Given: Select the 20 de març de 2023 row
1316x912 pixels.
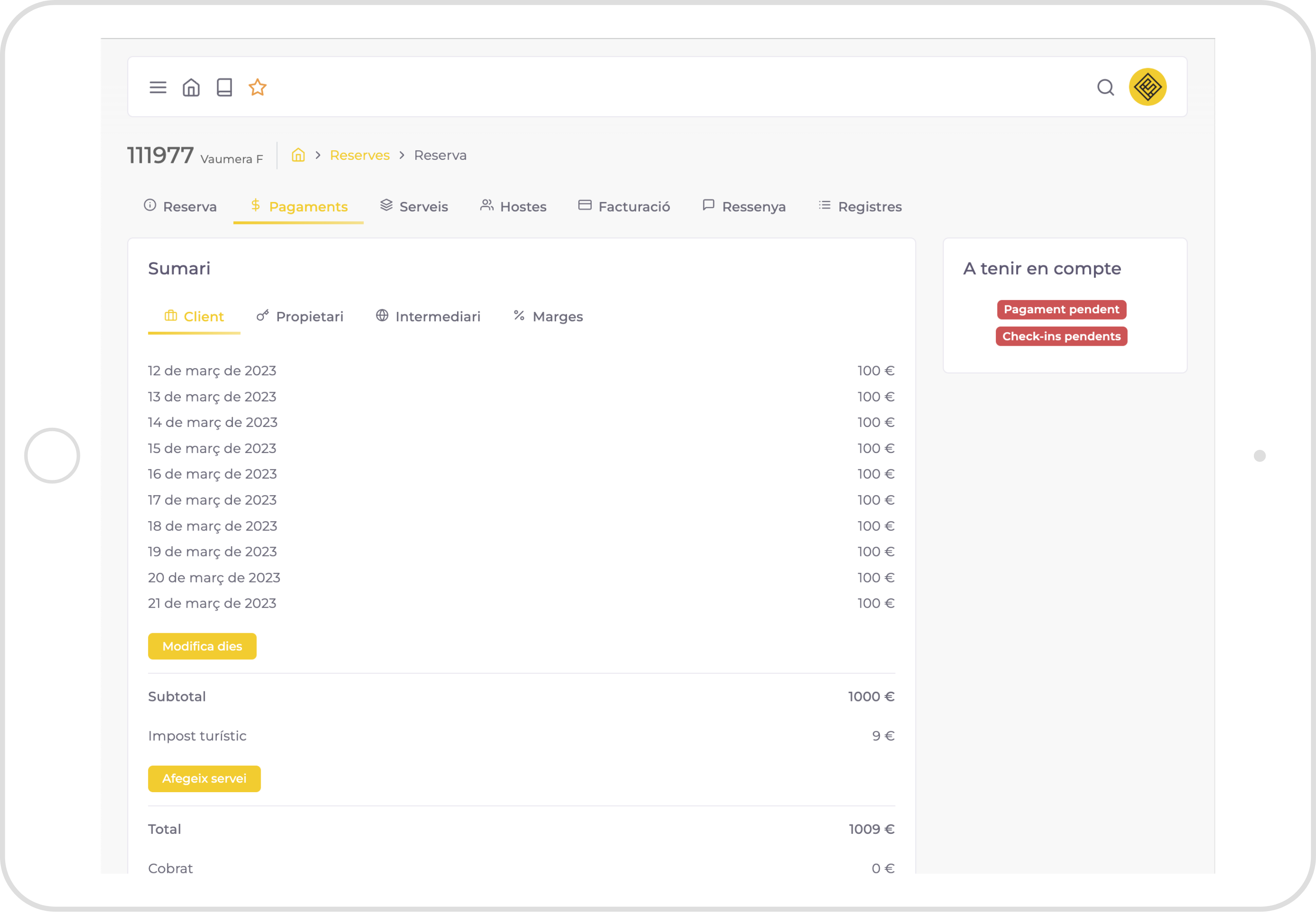Looking at the screenshot, I should [521, 578].
